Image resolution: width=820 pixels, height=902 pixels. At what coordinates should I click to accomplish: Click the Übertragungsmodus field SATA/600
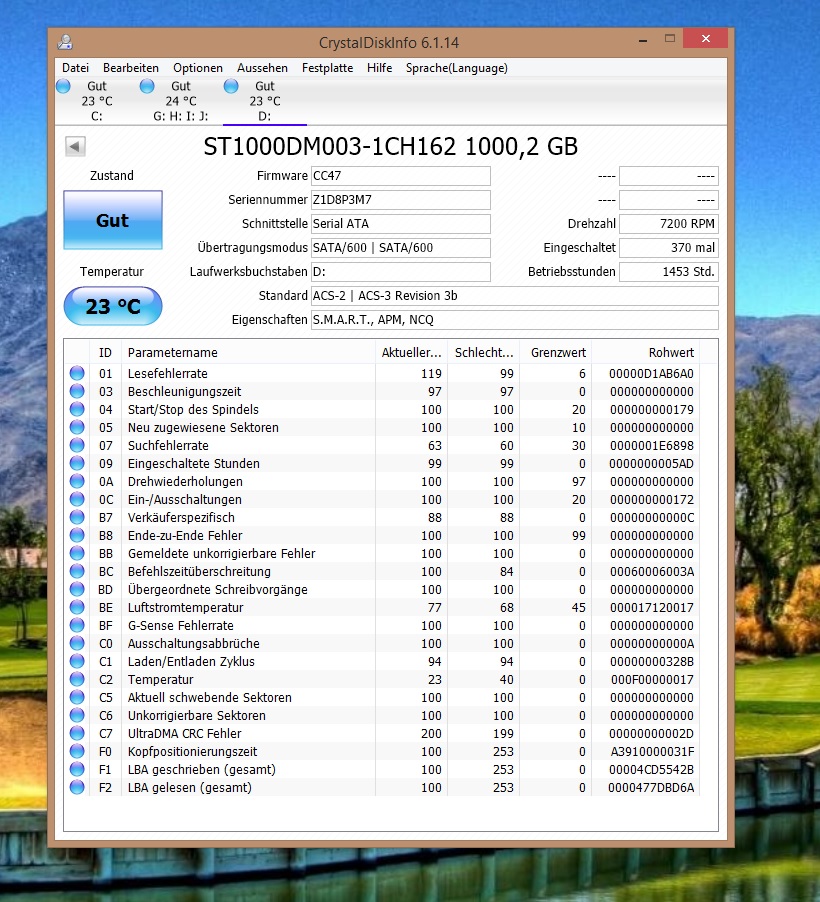pos(401,248)
